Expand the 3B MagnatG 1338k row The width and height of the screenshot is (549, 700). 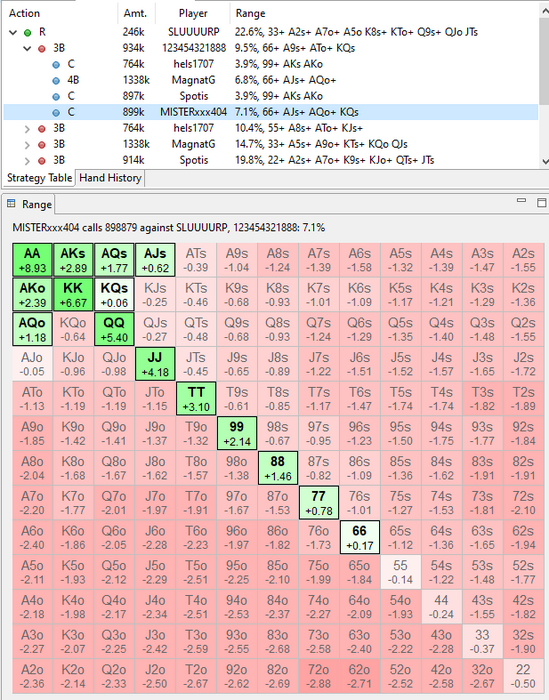(27, 145)
